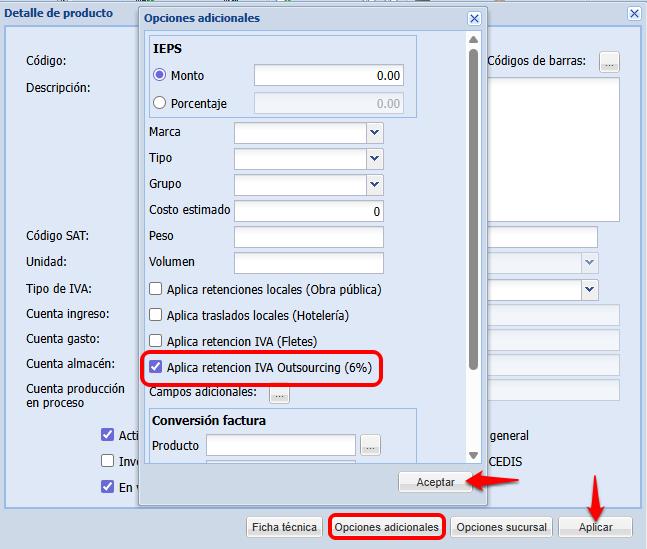
Task: Open the Conversión factura Producto browse button
Action: (x=371, y=445)
